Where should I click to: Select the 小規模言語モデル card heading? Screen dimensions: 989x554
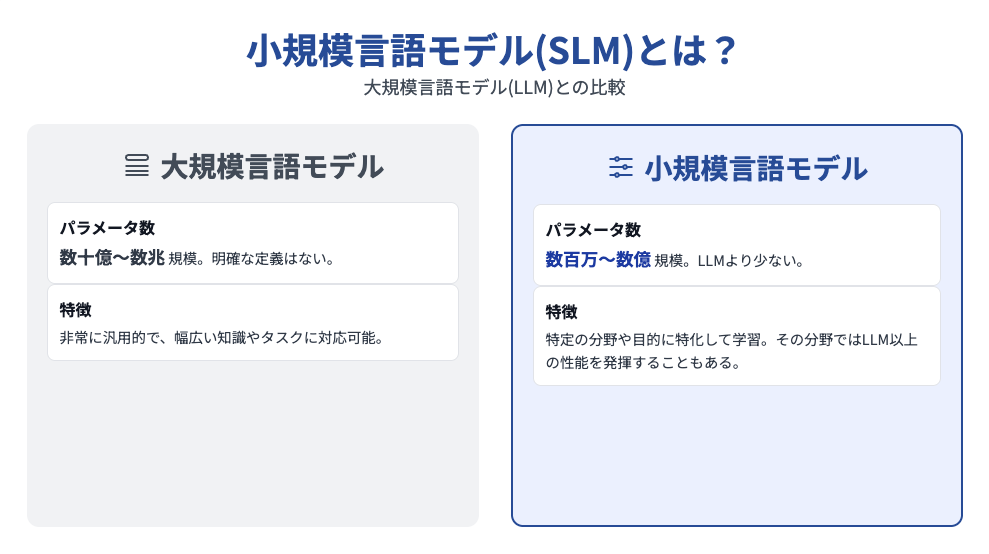click(756, 168)
